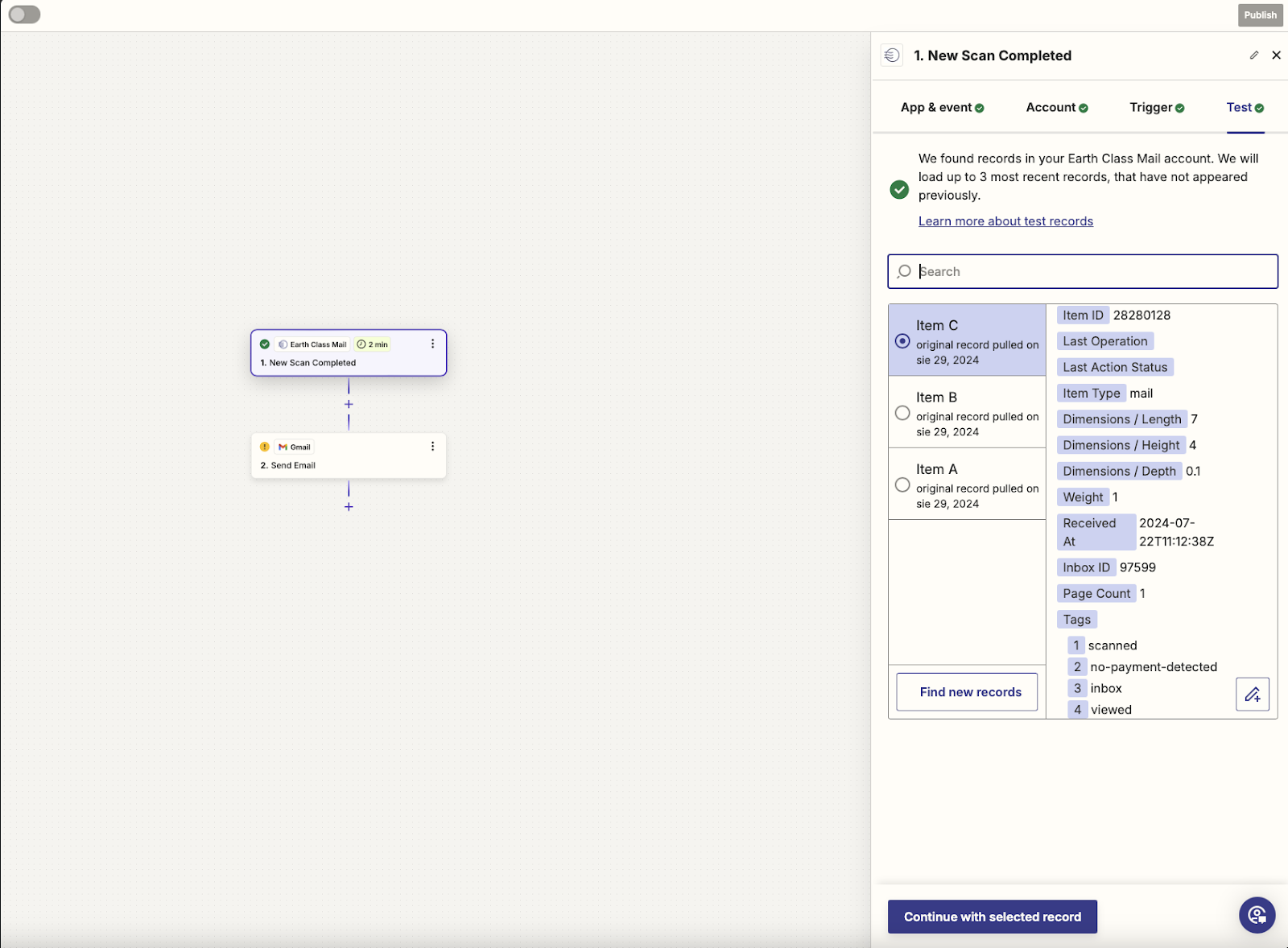The height and width of the screenshot is (948, 1288).
Task: Click Learn more about test records link
Action: tap(1005, 221)
